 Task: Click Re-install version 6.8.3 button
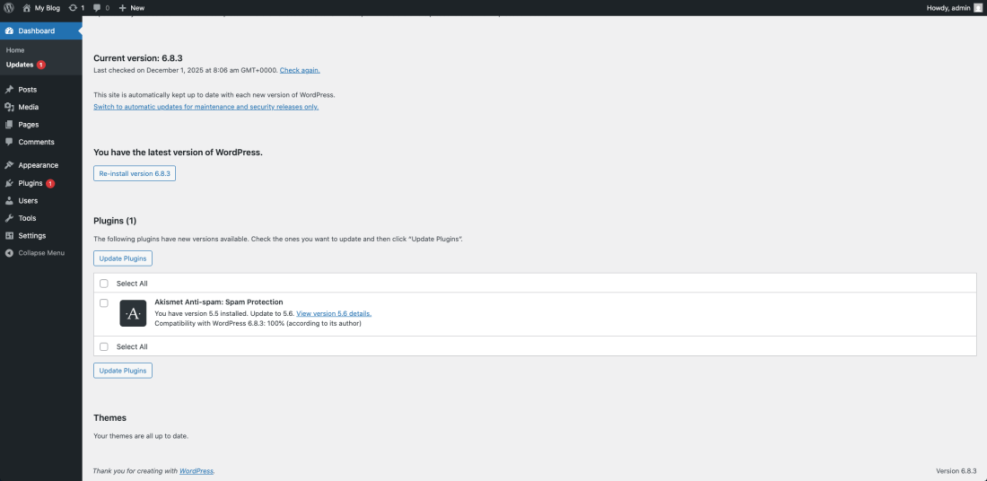click(x=135, y=173)
